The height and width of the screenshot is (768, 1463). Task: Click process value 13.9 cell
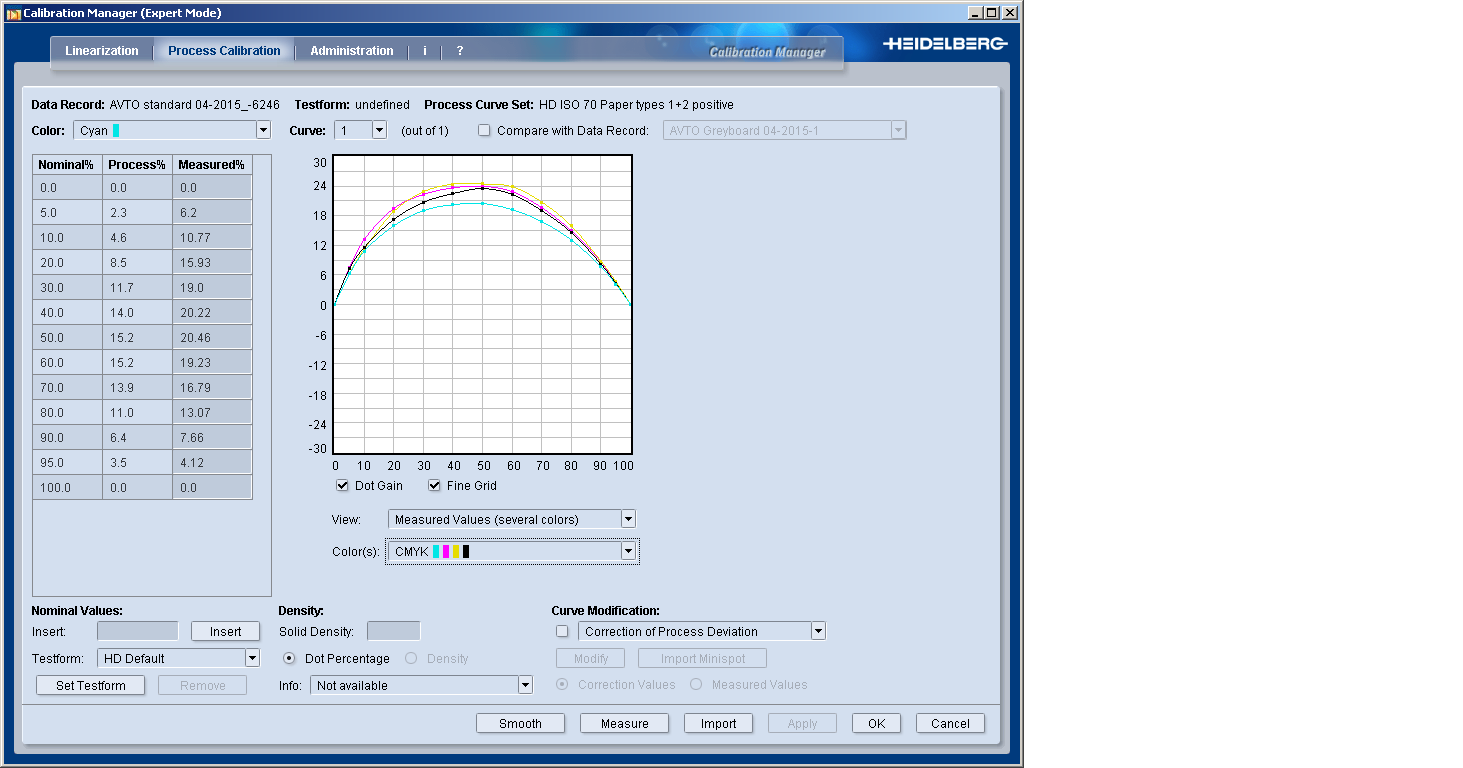(x=138, y=387)
